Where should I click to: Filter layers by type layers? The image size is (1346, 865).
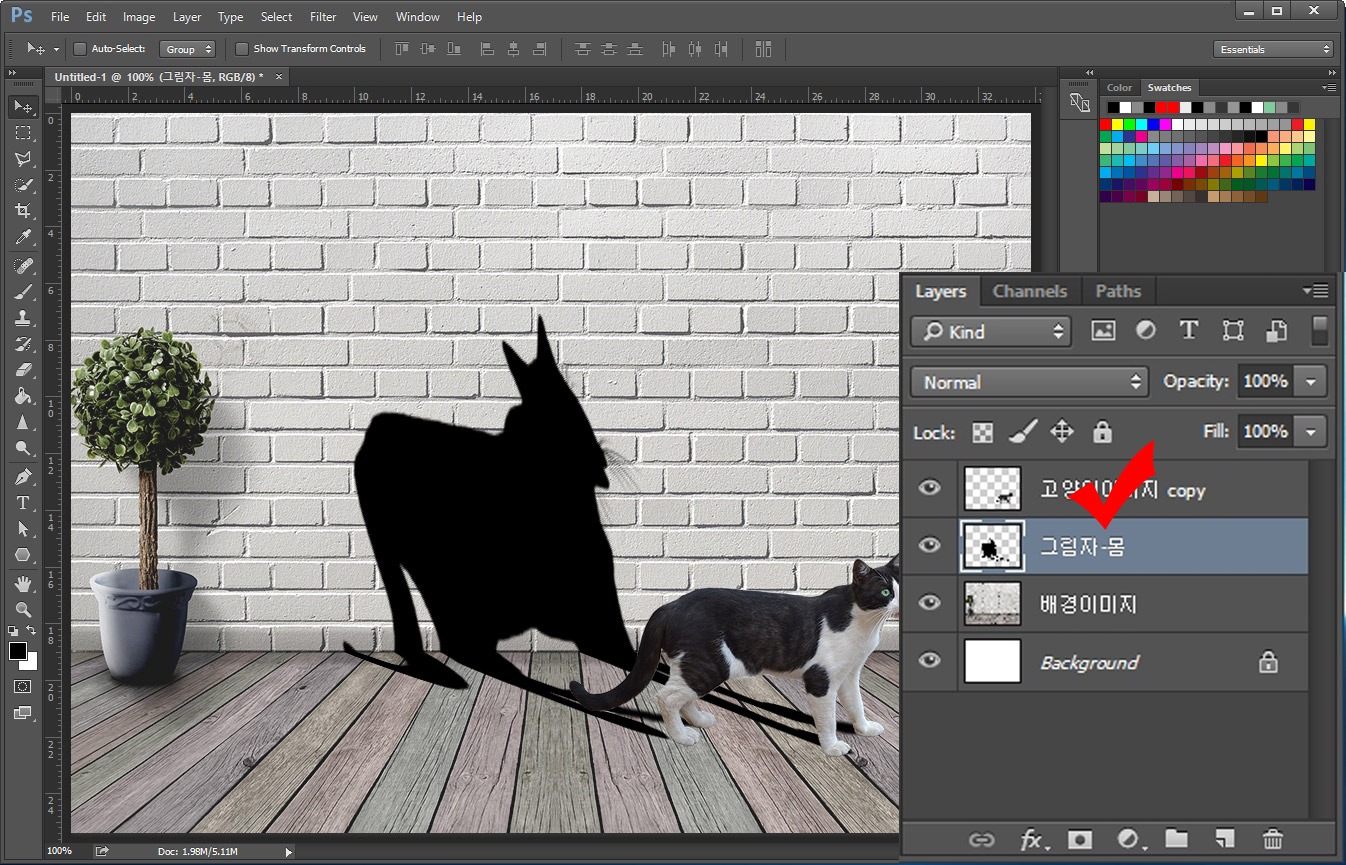[1189, 331]
